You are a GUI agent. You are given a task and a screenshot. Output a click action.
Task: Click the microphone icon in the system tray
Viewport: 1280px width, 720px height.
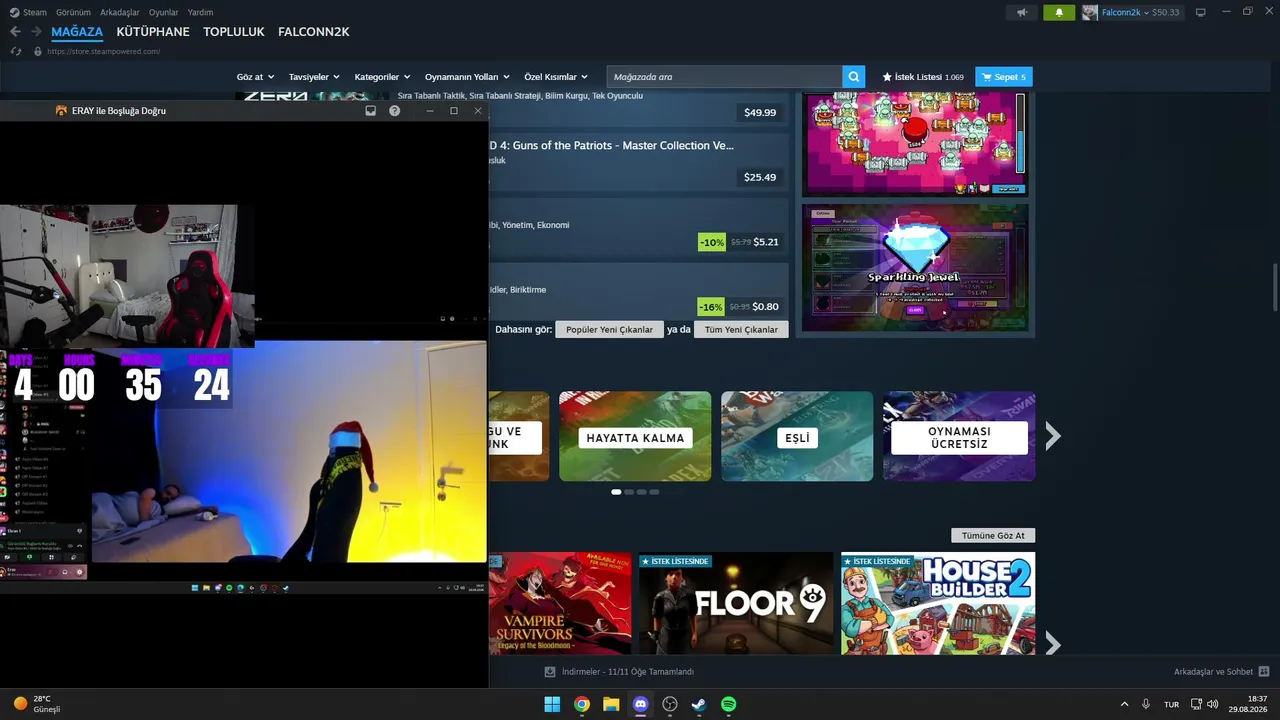[x=1146, y=704]
